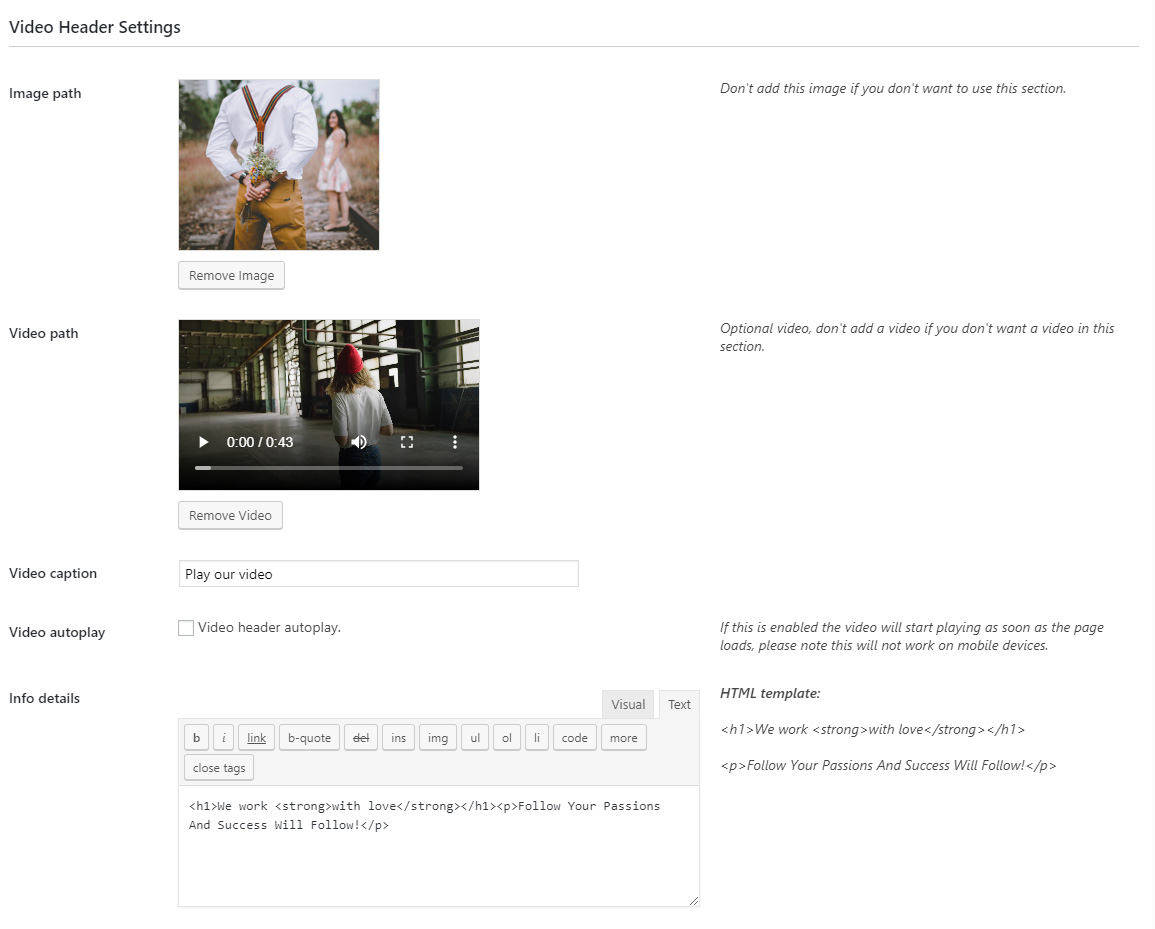1155x929 pixels.
Task: Remove the header image
Action: pos(231,276)
